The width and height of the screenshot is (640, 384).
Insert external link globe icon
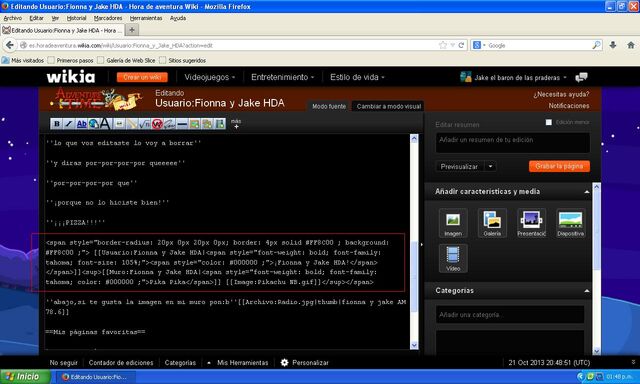[x=93, y=124]
